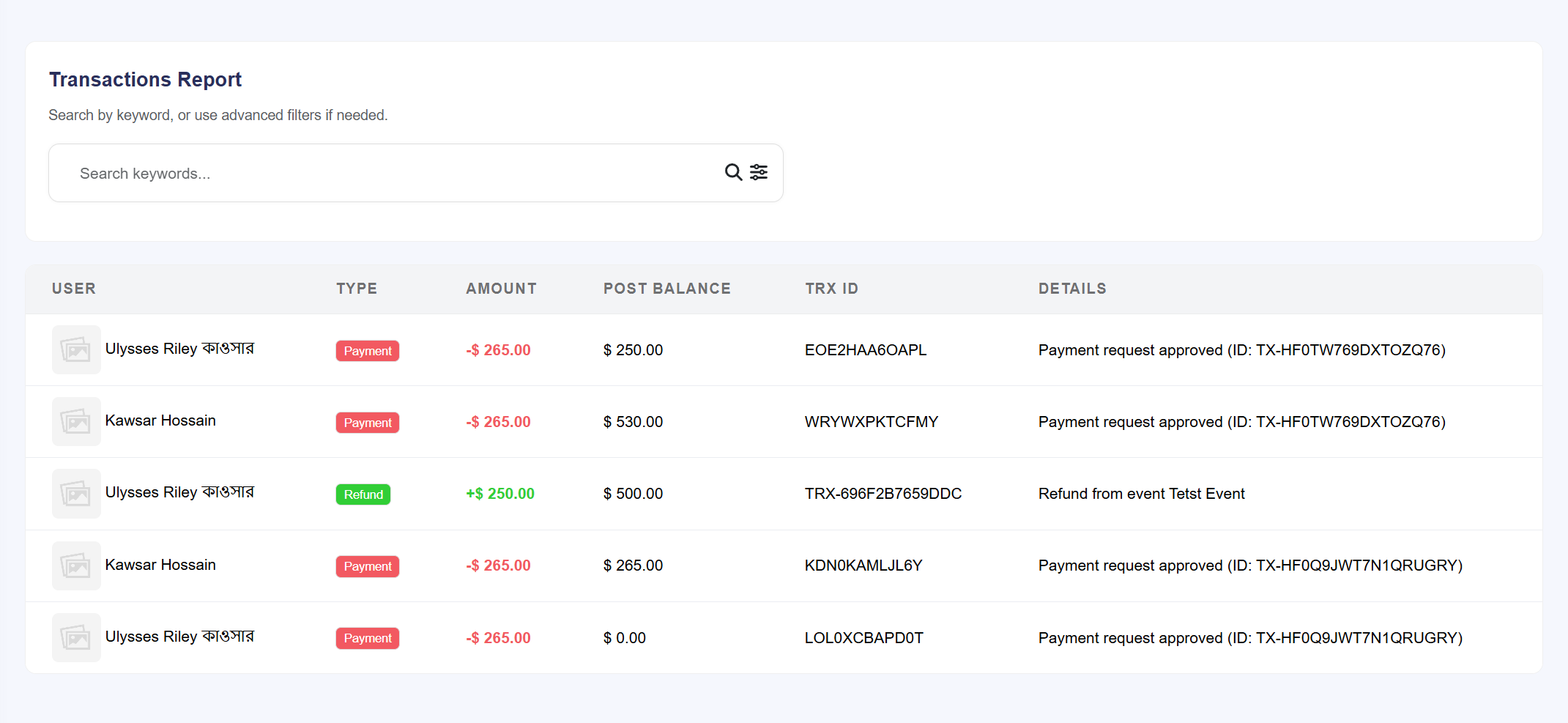Open the advanced filters icon
Screen dimensions: 1568x723
click(759, 172)
